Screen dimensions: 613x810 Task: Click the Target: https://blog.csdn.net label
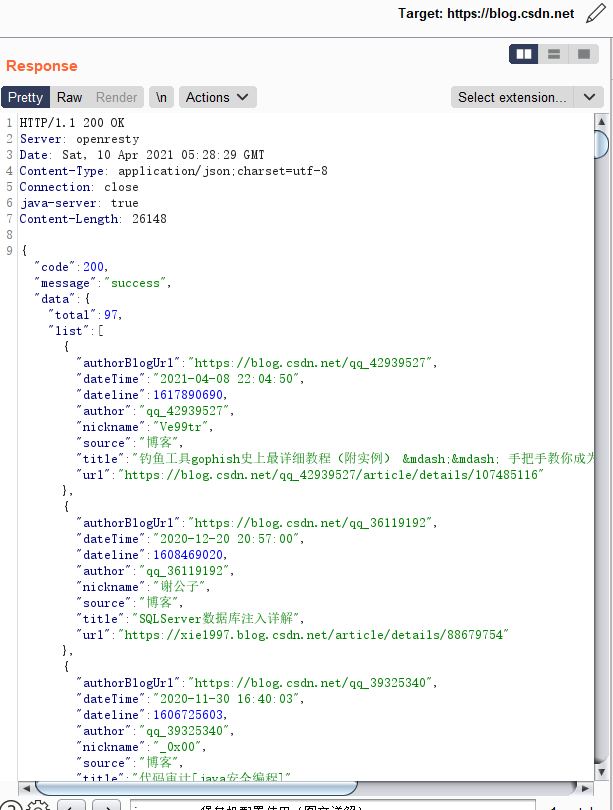[x=486, y=13]
